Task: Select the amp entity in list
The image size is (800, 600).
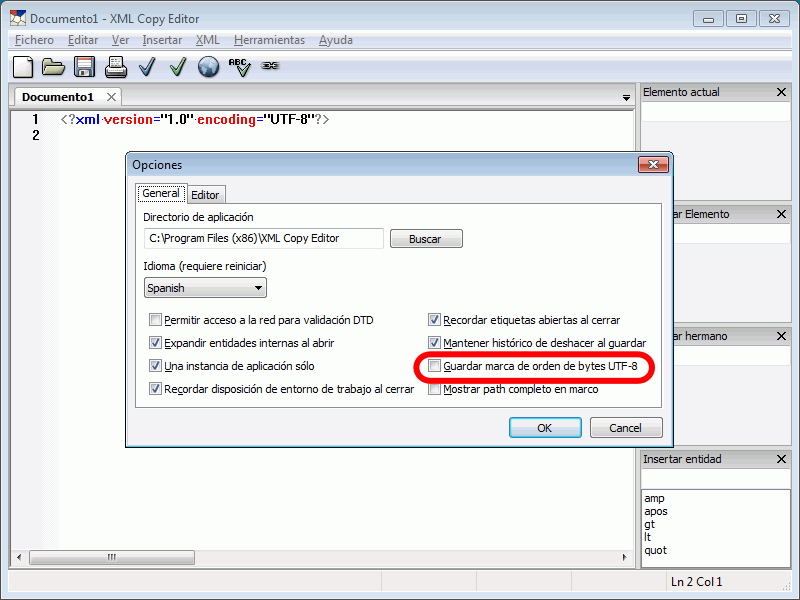Action: point(654,498)
